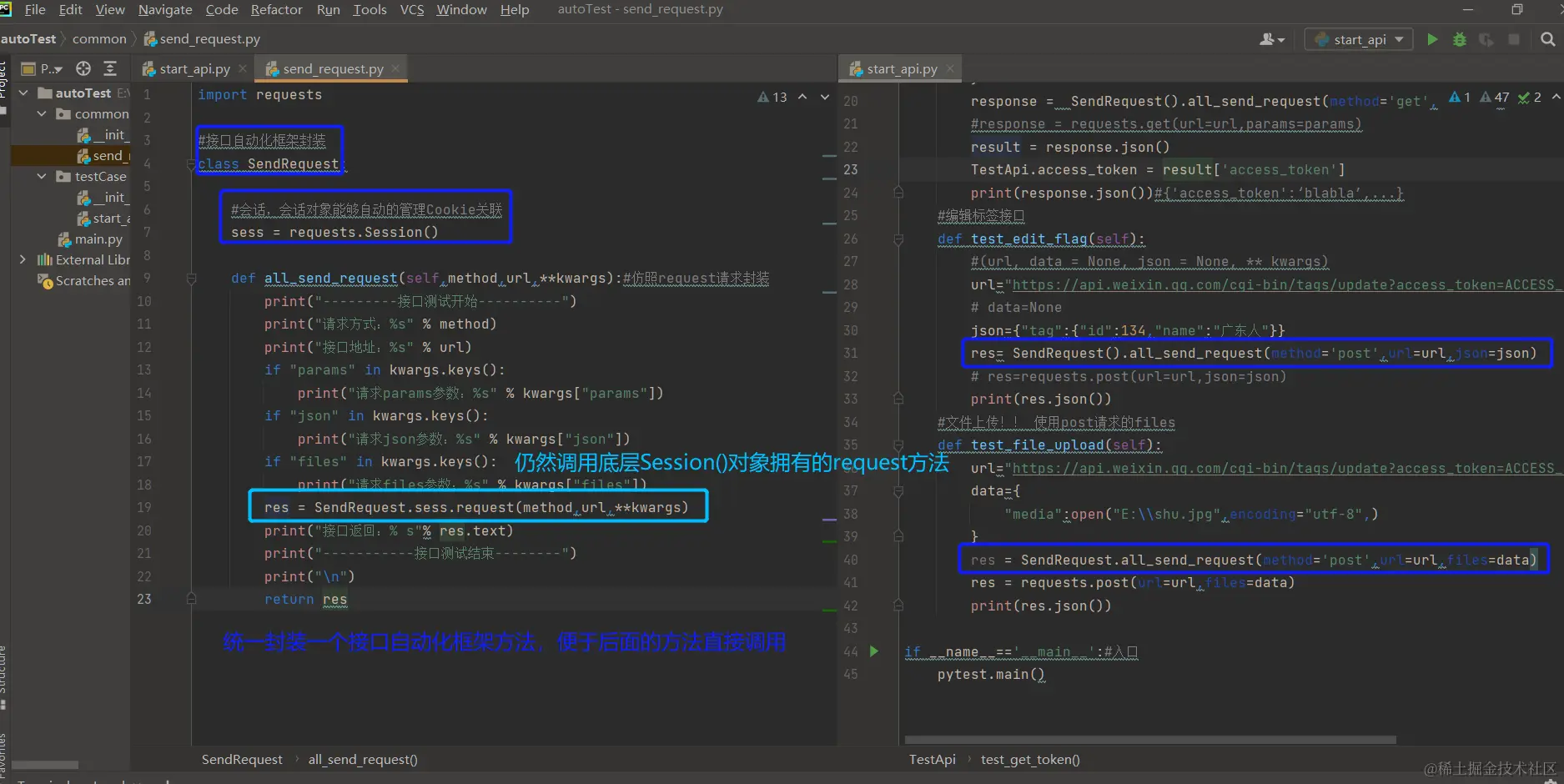Close the send_request.py tab
Viewport: 1564px width, 784px height.
point(395,68)
